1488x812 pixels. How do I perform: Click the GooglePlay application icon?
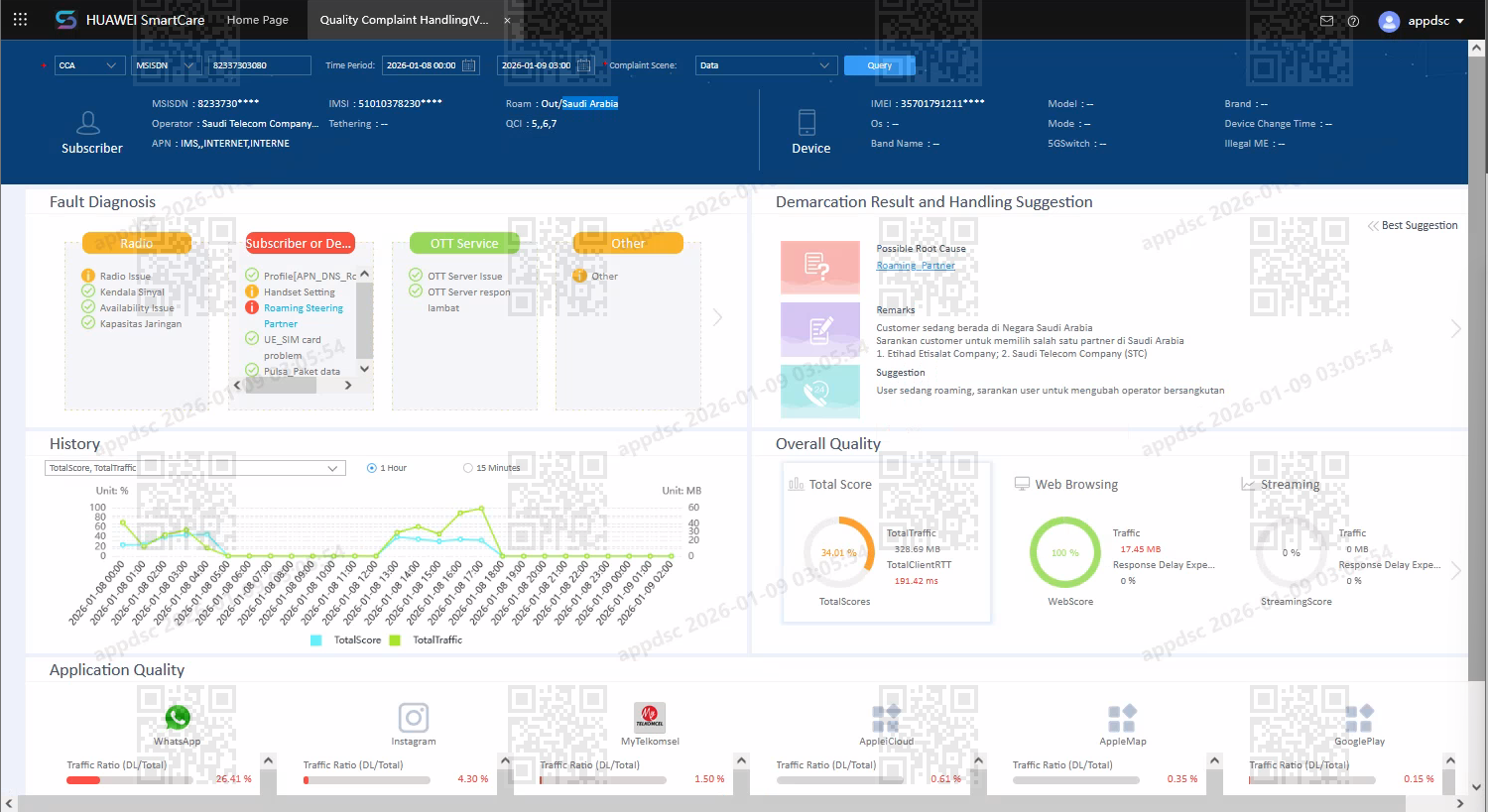click(x=1359, y=718)
